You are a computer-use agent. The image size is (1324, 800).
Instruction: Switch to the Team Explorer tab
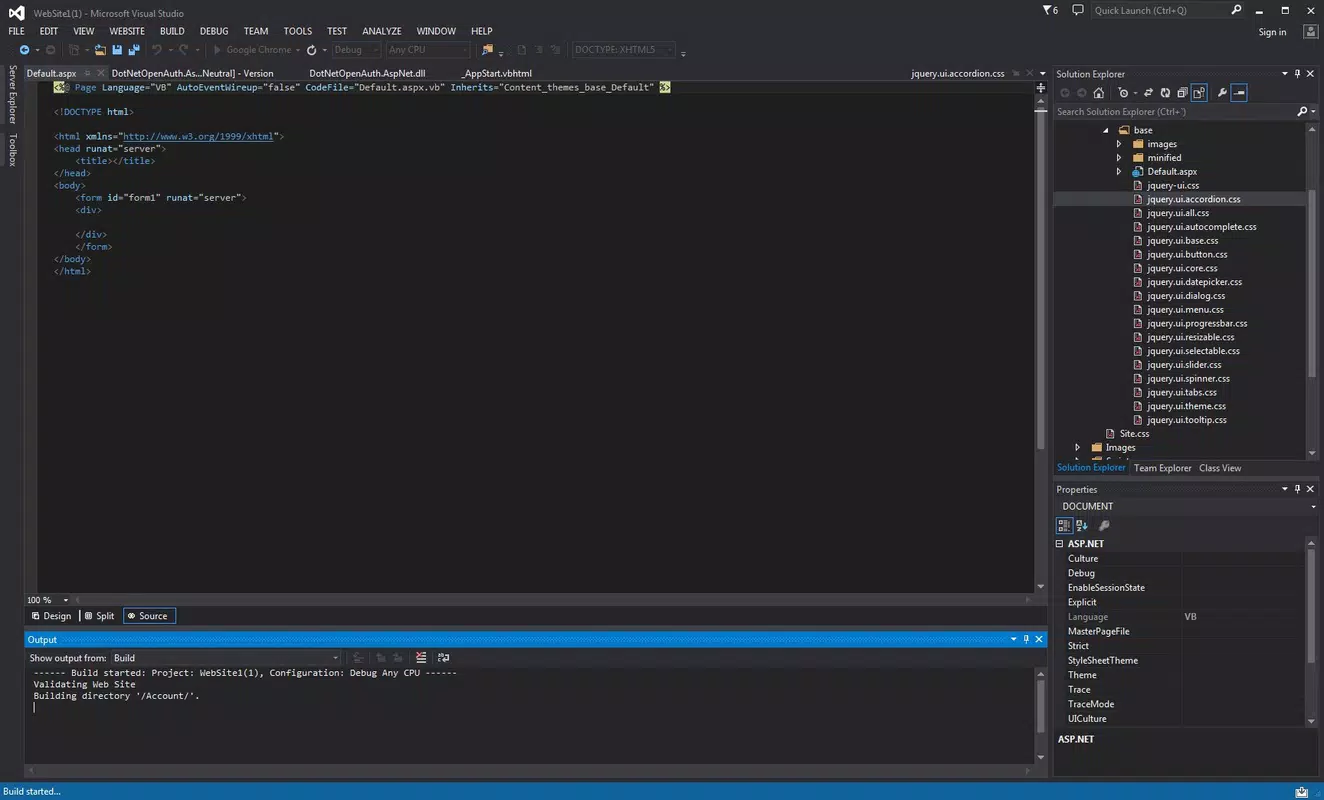click(1162, 468)
